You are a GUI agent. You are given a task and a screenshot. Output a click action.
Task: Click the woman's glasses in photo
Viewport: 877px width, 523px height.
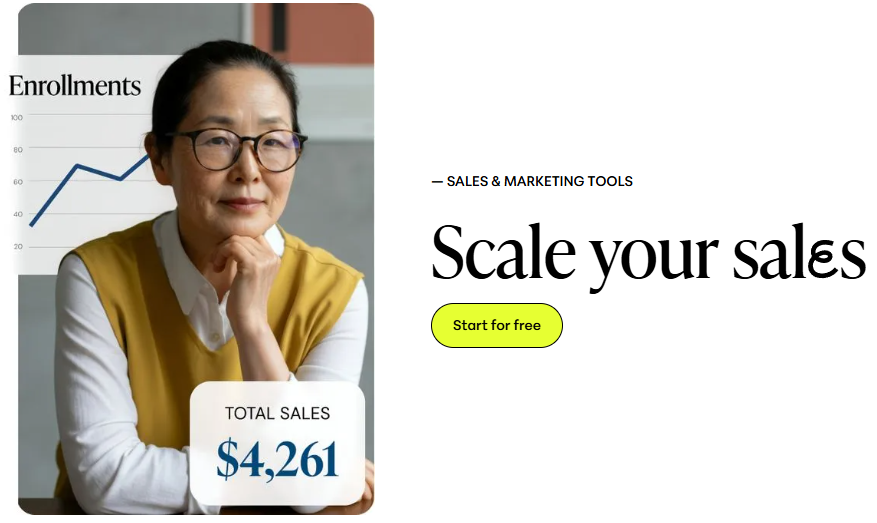238,149
